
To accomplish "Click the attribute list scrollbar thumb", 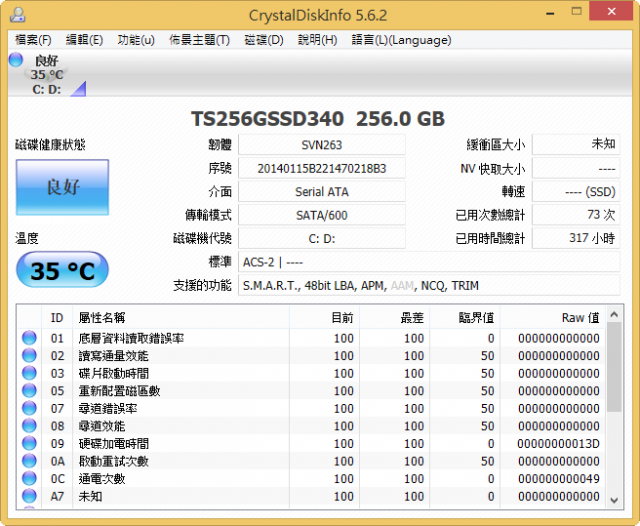I will pos(614,367).
